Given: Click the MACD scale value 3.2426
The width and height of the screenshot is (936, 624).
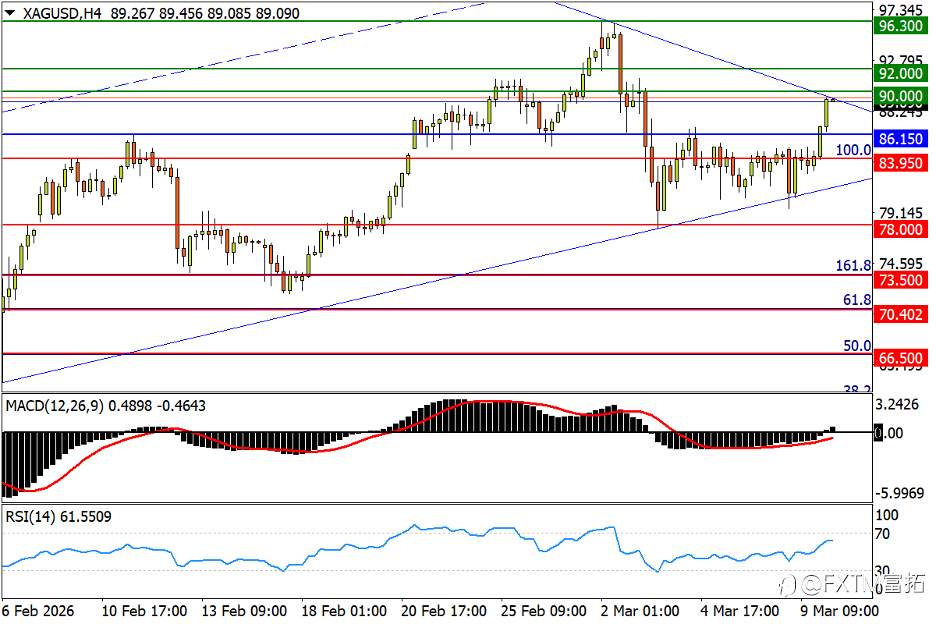Looking at the screenshot, I should tap(897, 405).
